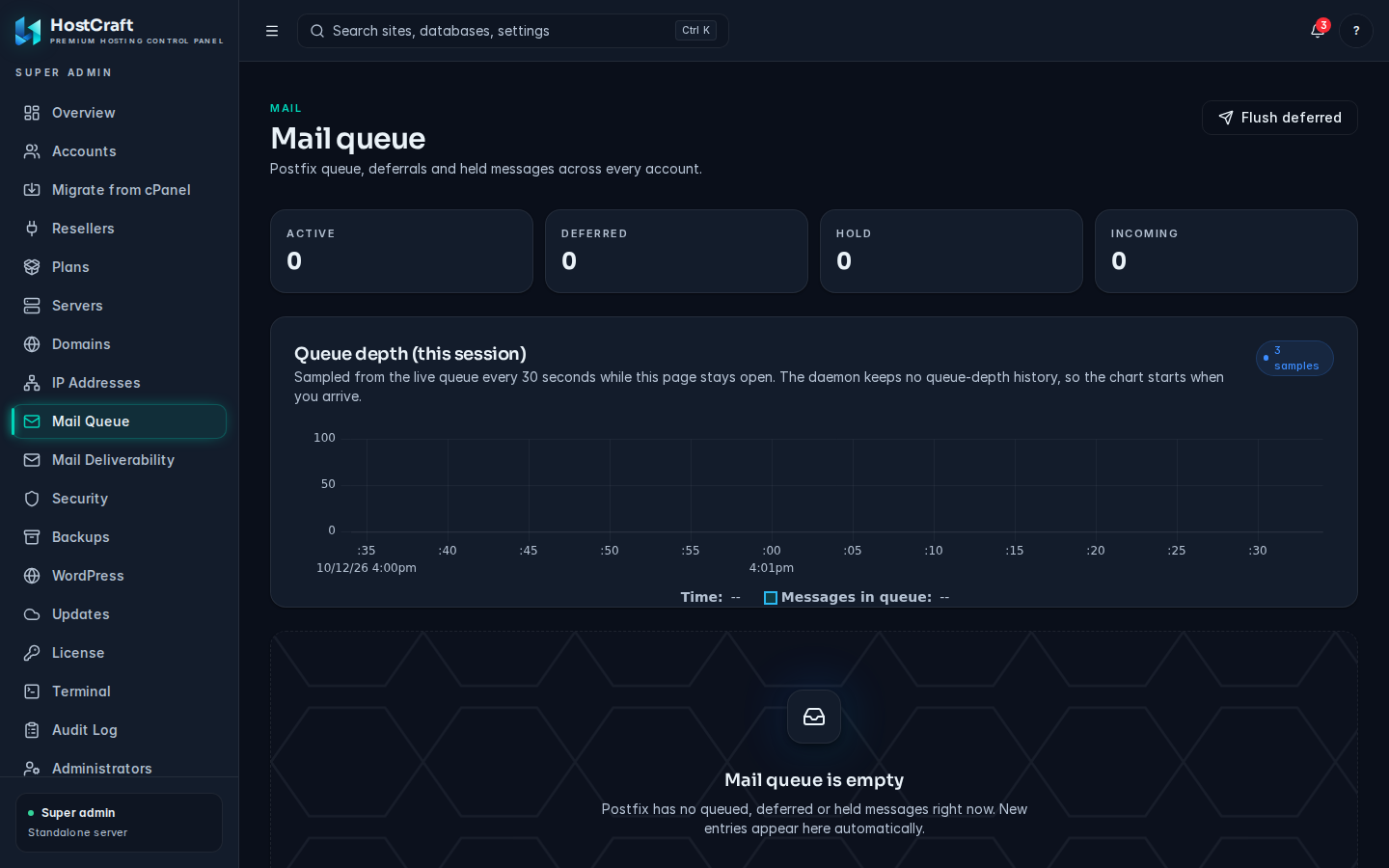Go to Mail Deliverability page
The width and height of the screenshot is (1389, 868).
(120, 460)
